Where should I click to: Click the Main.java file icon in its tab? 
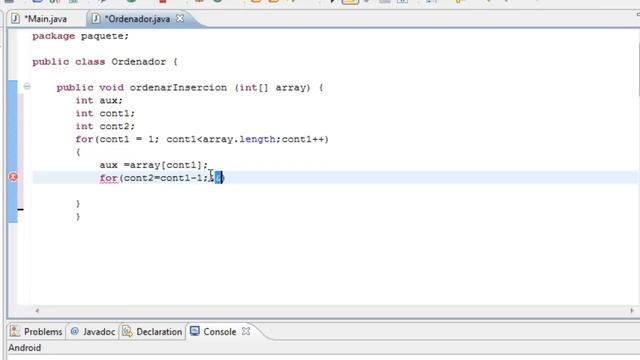click(16, 19)
